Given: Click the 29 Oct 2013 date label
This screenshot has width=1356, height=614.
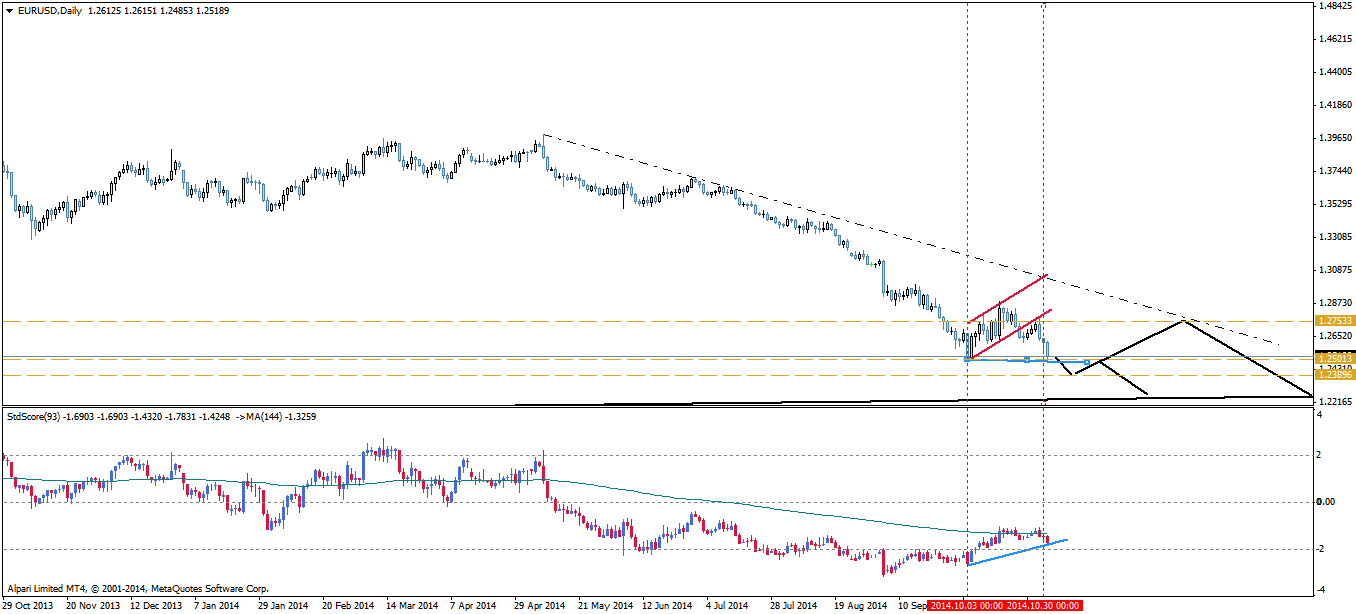Looking at the screenshot, I should coord(28,606).
